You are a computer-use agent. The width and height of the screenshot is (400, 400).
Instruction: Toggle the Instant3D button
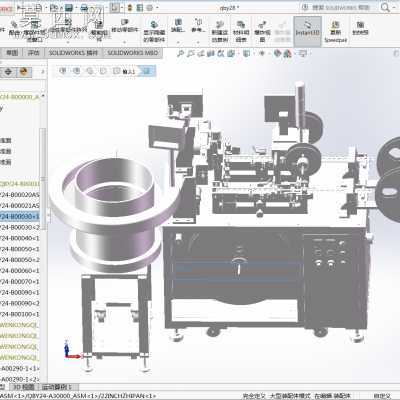pyautogui.click(x=307, y=31)
